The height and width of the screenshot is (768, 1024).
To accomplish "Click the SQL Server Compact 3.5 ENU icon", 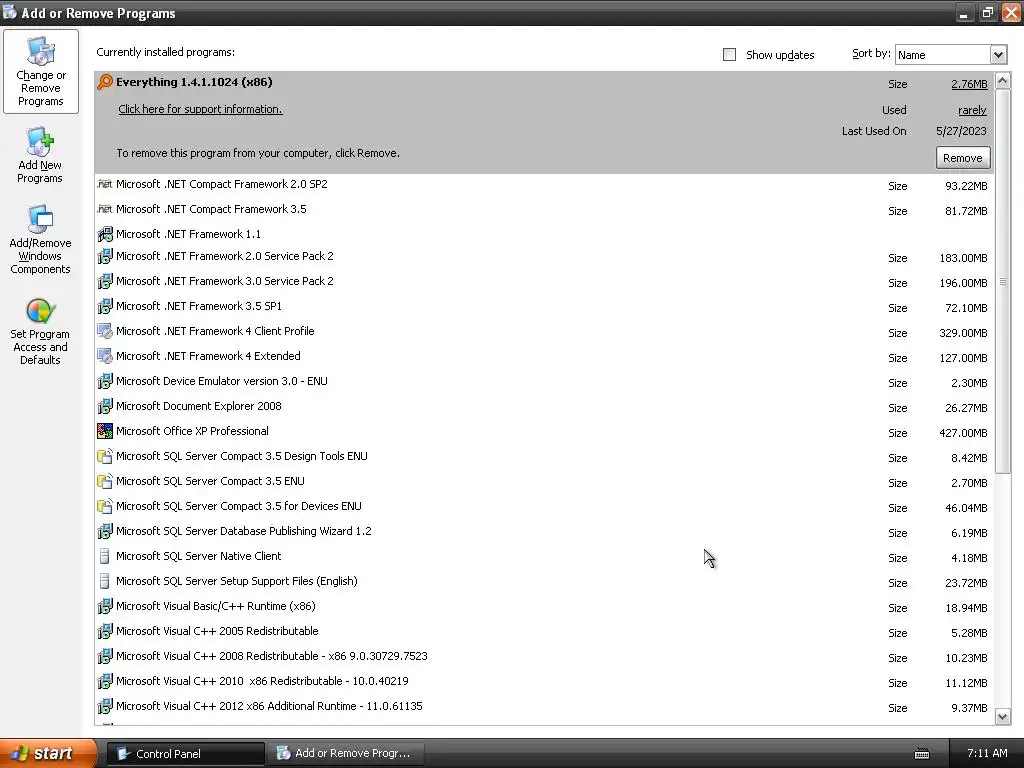I will [x=104, y=481].
